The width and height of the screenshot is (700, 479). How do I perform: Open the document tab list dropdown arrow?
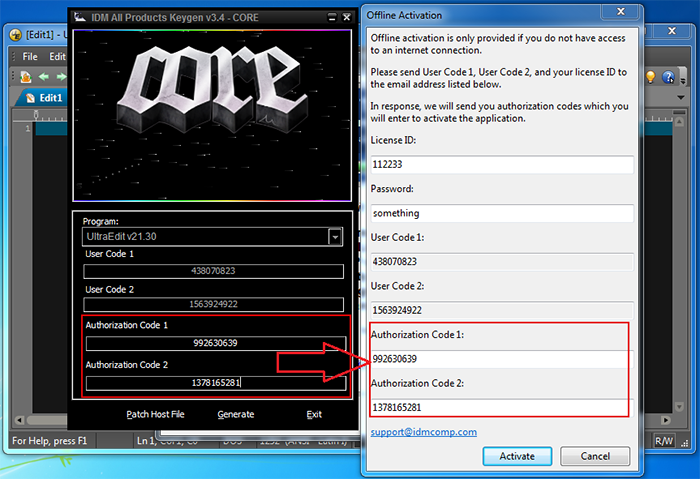pos(680,97)
